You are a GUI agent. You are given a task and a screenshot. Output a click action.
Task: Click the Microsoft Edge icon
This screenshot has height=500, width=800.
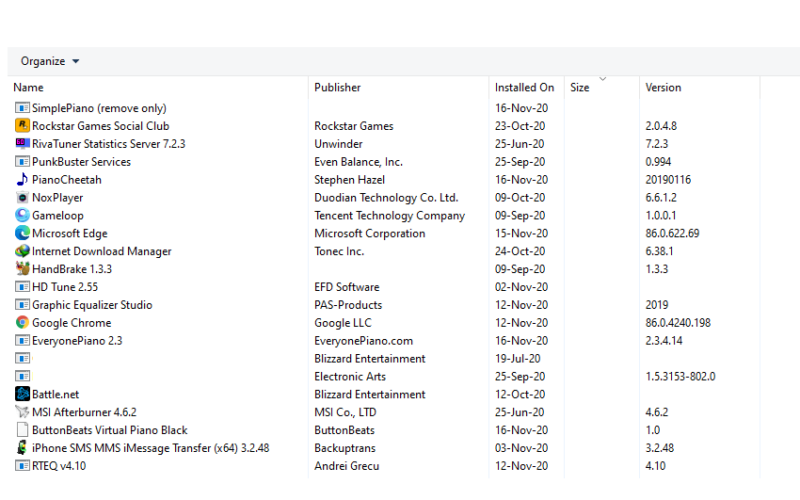click(x=22, y=233)
